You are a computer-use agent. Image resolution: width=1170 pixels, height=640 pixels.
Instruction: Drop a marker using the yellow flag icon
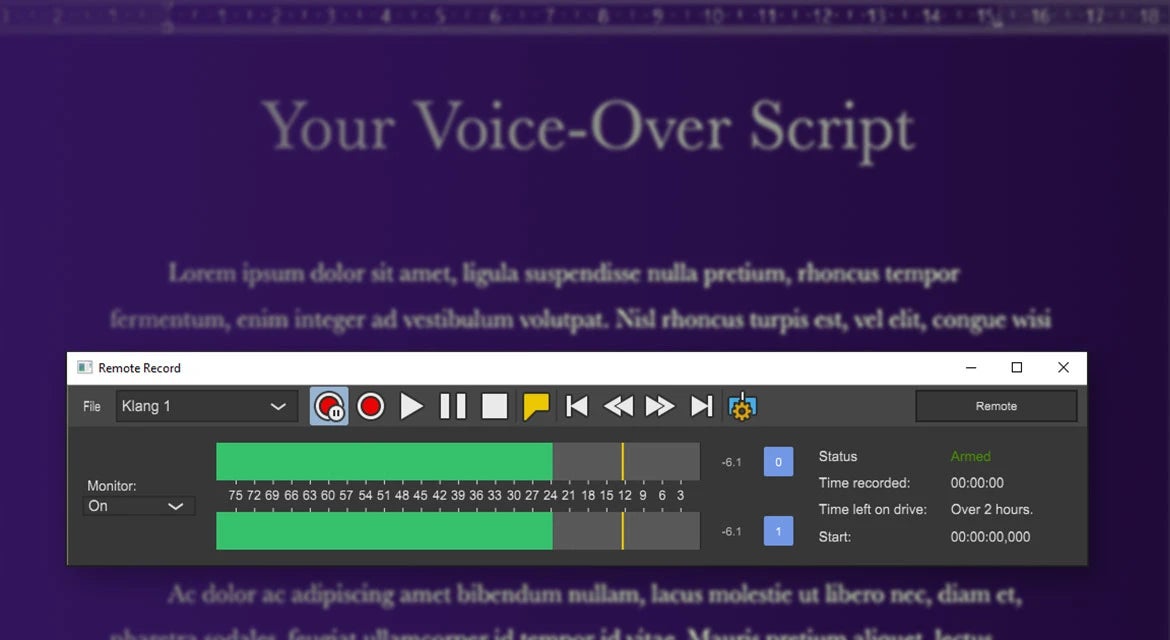pos(536,407)
